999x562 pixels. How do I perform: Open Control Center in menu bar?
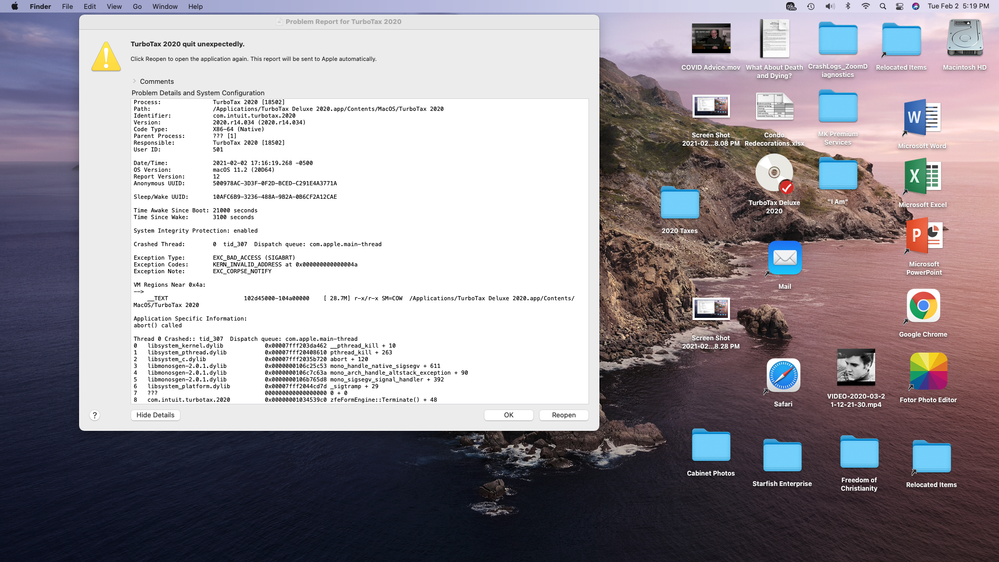click(x=899, y=6)
